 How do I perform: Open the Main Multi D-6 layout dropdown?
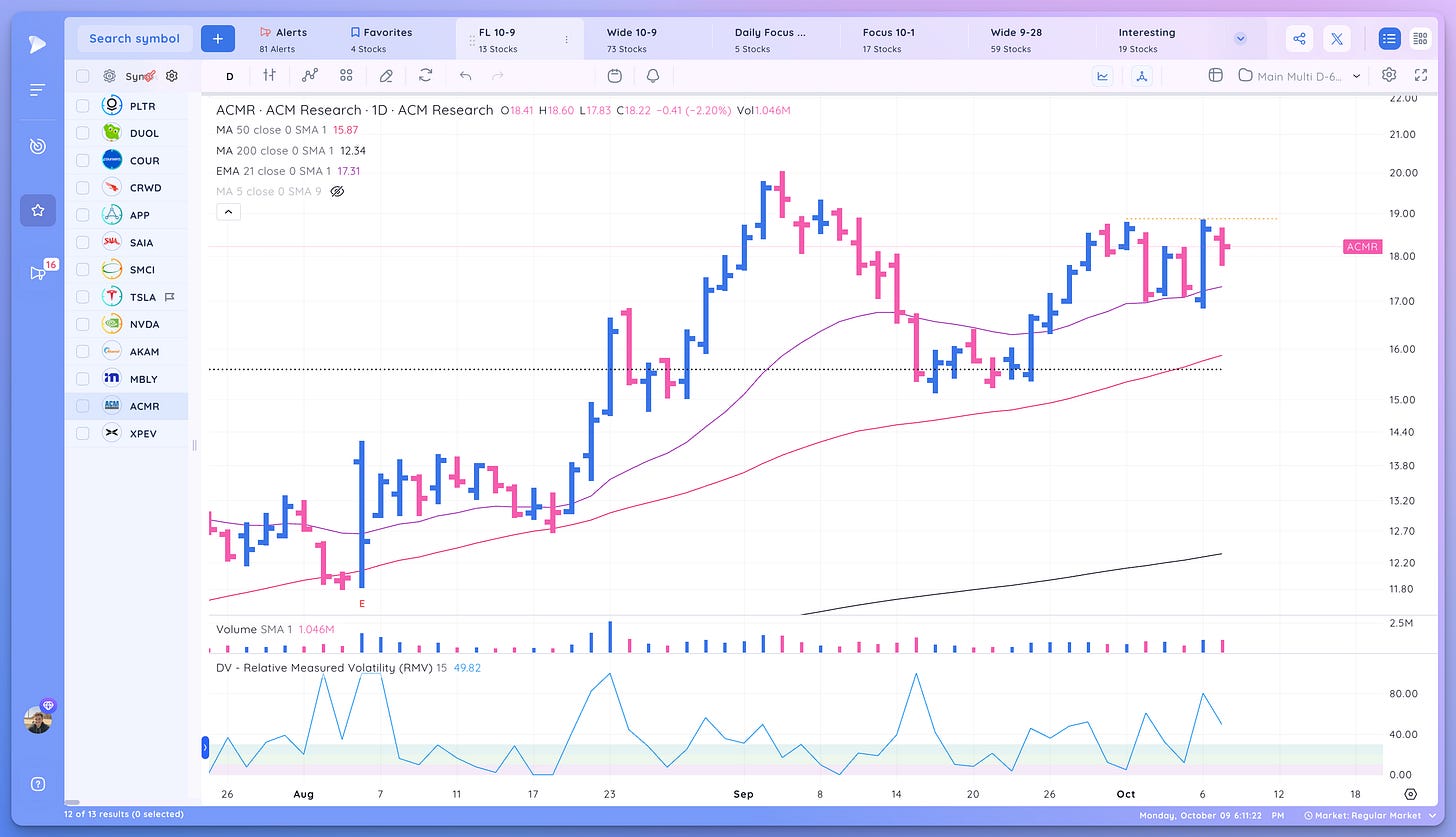click(x=1299, y=75)
